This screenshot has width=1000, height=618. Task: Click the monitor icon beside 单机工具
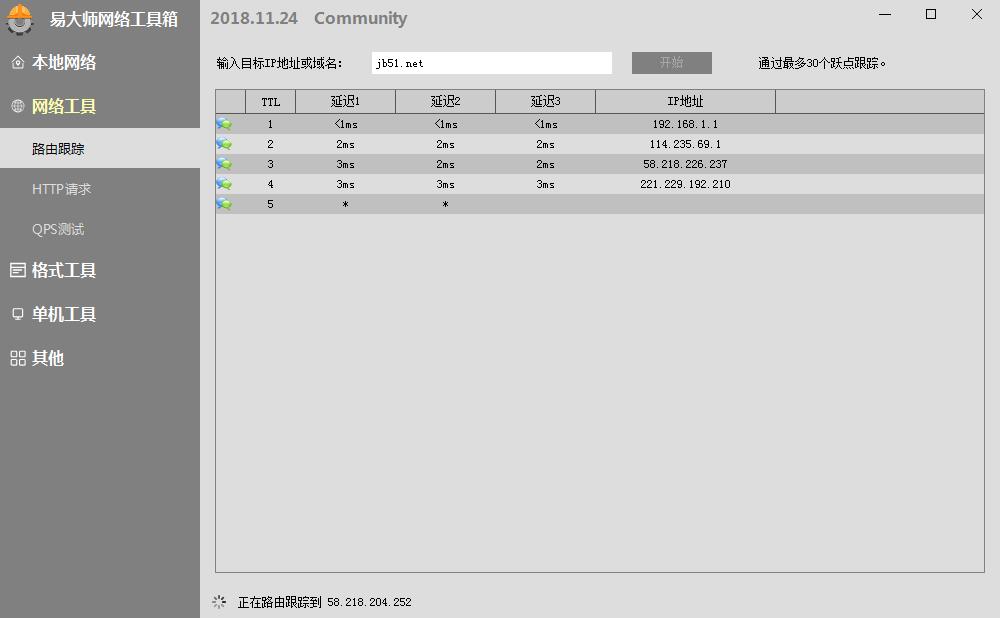click(x=17, y=314)
